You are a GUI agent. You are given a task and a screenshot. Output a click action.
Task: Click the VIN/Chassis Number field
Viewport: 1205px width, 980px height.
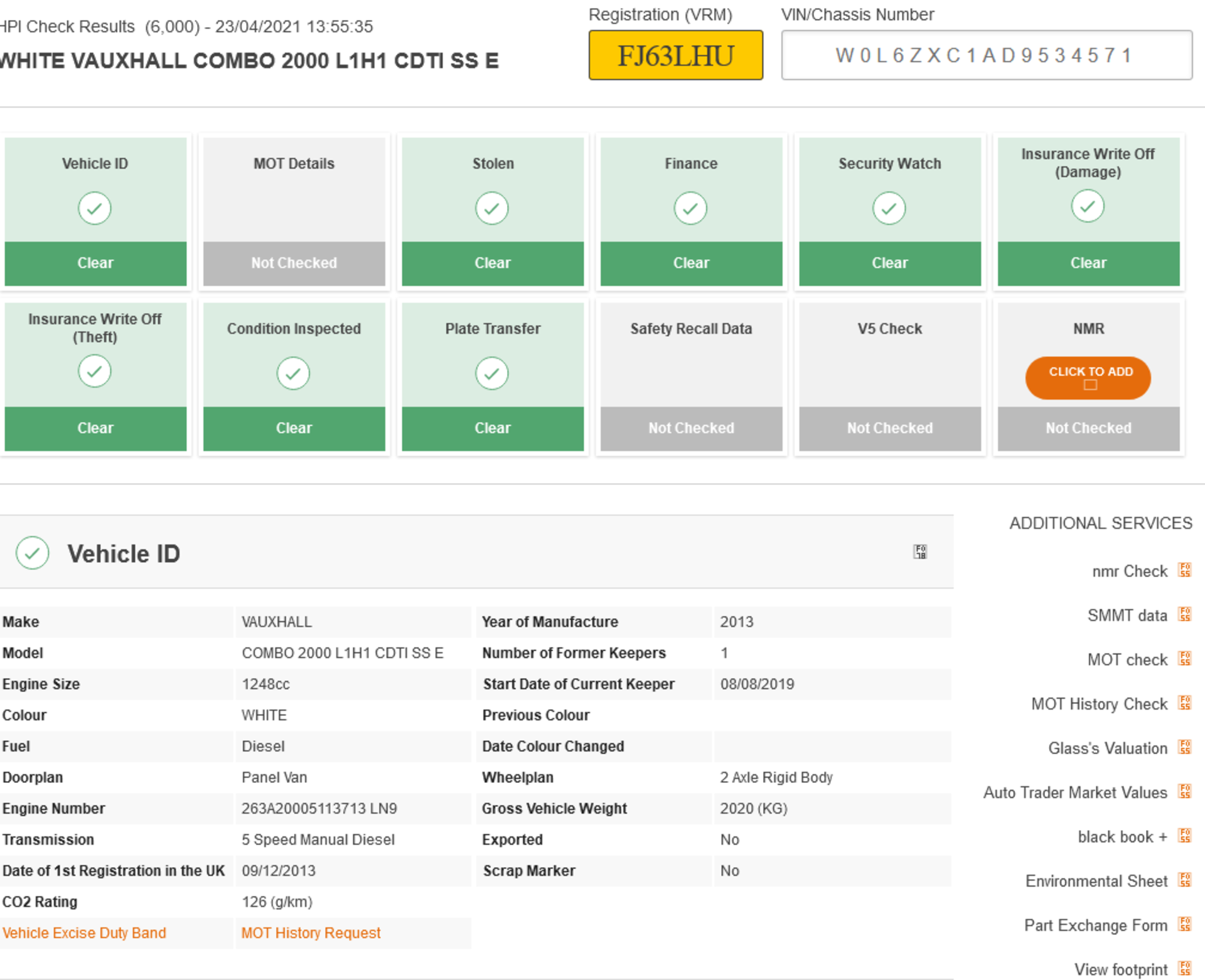[x=987, y=55]
